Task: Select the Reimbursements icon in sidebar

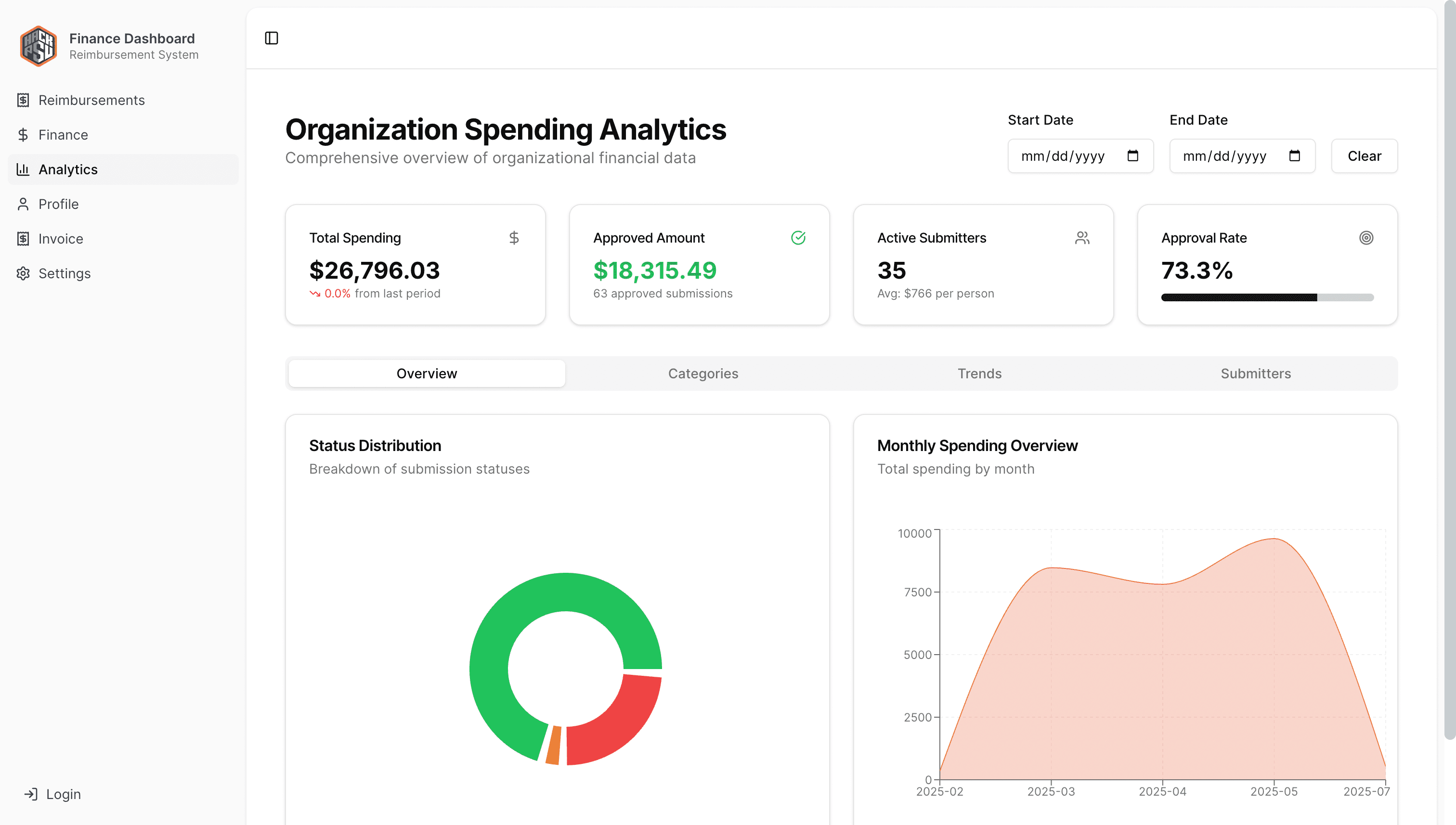Action: 23,100
